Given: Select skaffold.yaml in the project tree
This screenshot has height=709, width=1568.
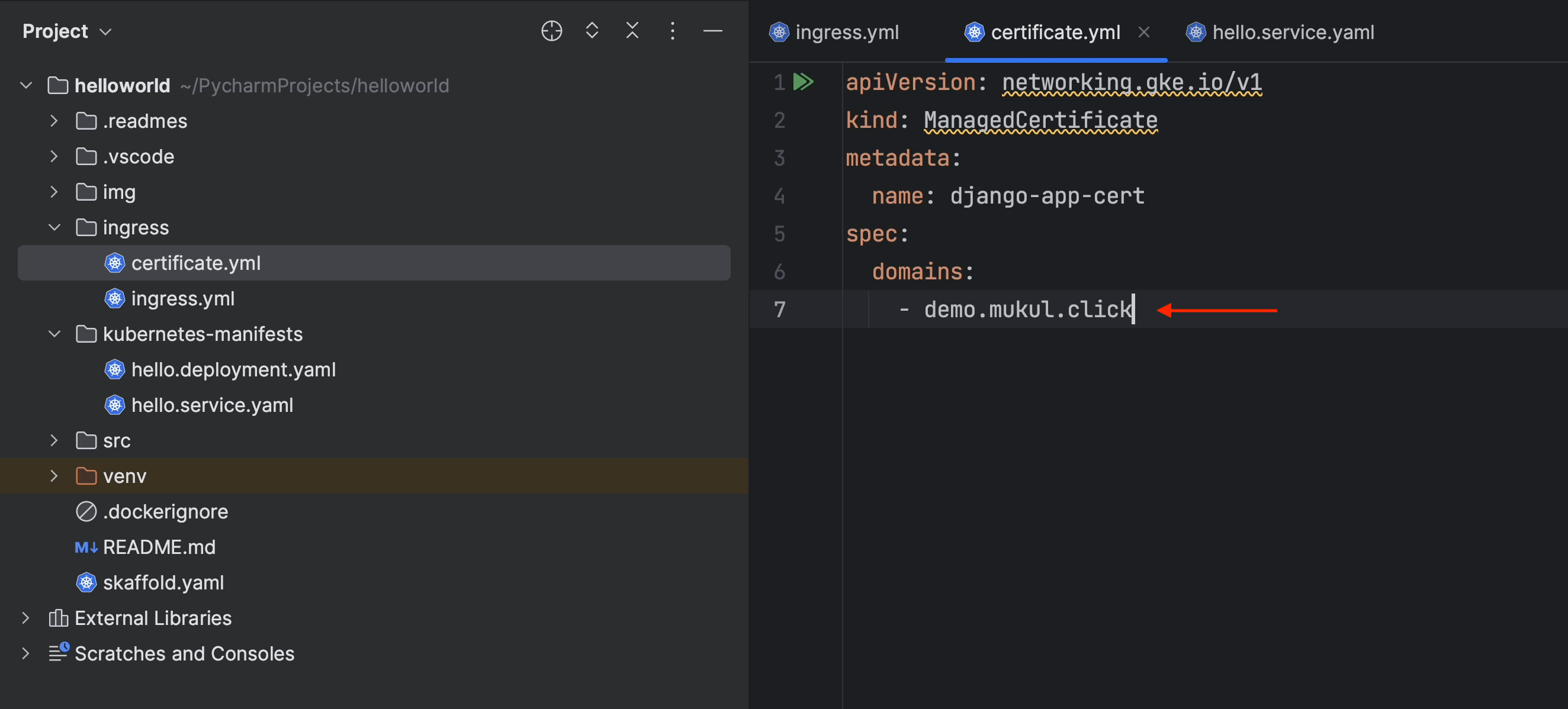Looking at the screenshot, I should pos(374,582).
